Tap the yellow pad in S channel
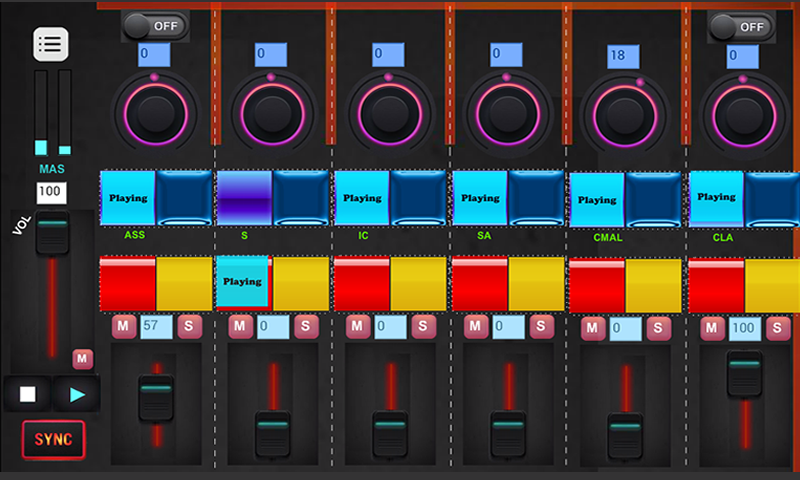This screenshot has height=480, width=800. 301,284
